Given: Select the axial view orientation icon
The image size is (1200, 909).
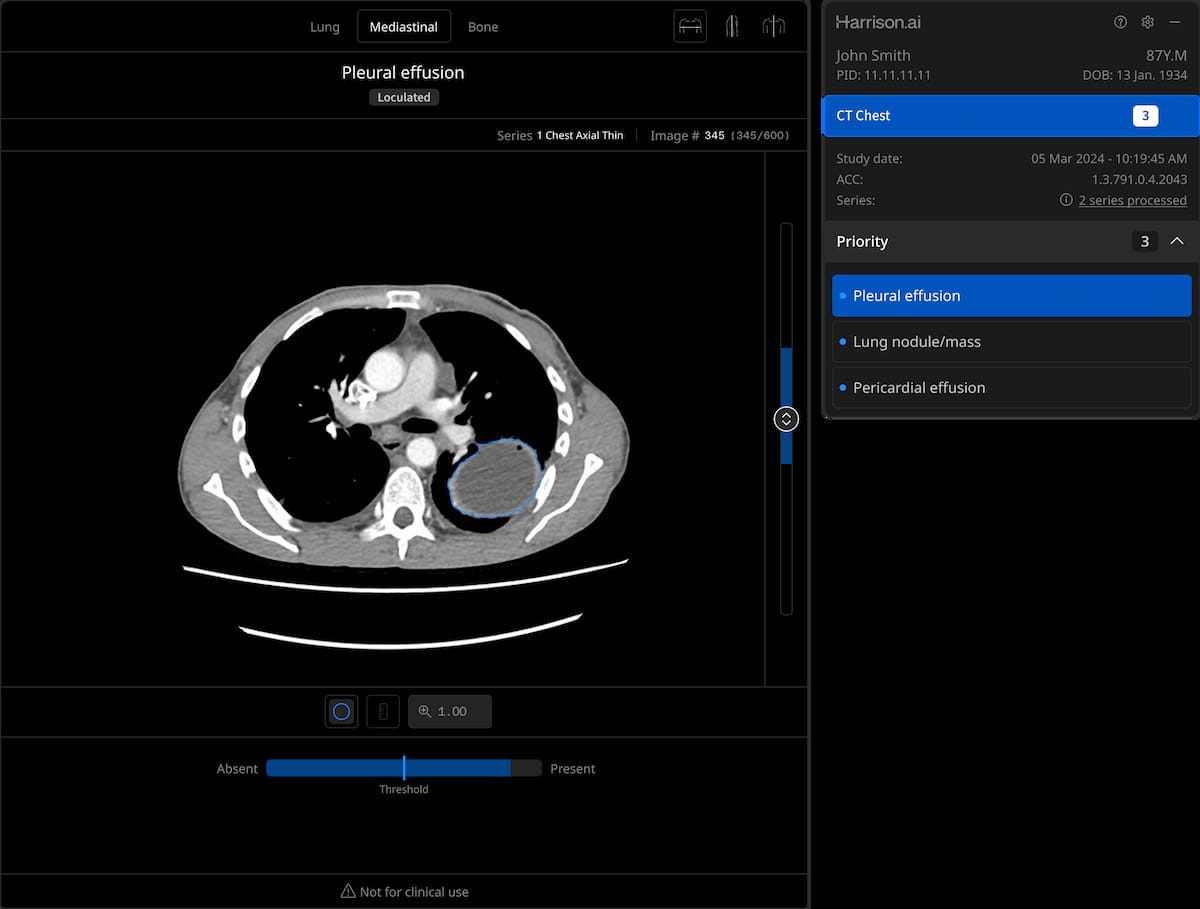Looking at the screenshot, I should [x=689, y=26].
